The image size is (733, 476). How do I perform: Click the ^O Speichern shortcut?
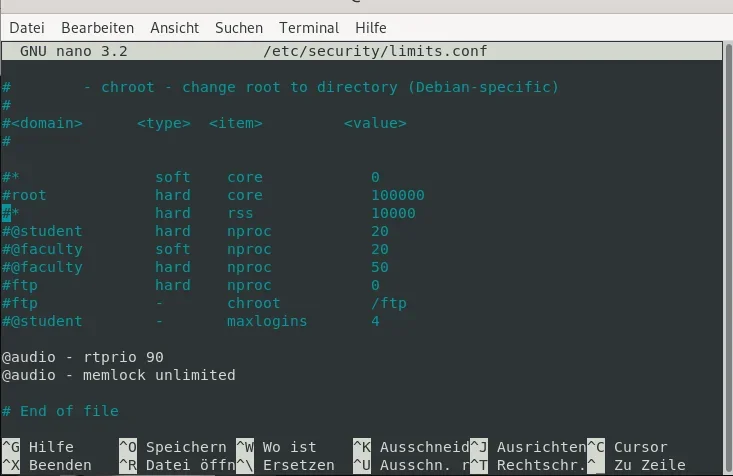pyautogui.click(x=173, y=447)
